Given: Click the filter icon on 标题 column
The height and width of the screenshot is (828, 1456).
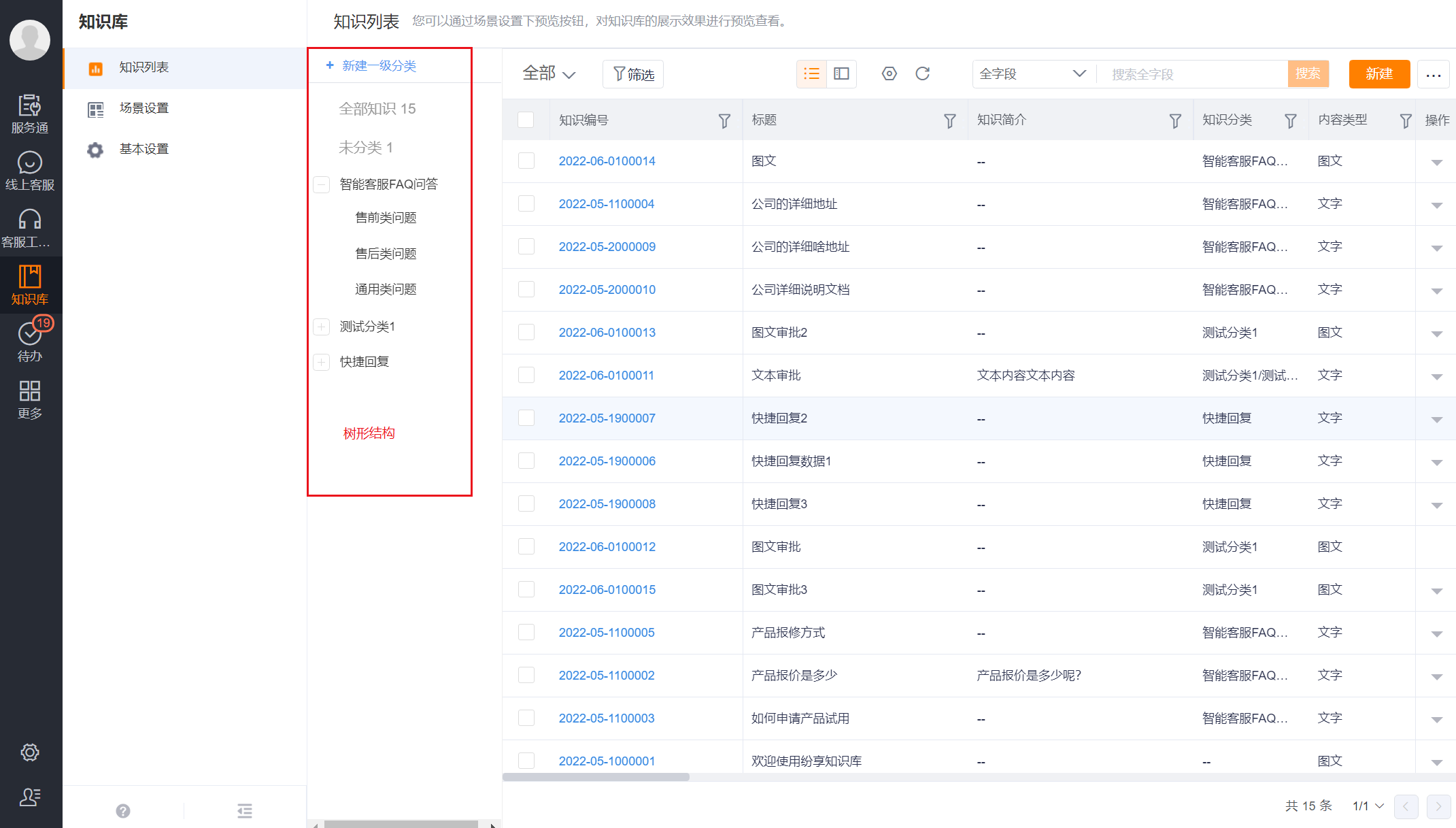Looking at the screenshot, I should [949, 120].
